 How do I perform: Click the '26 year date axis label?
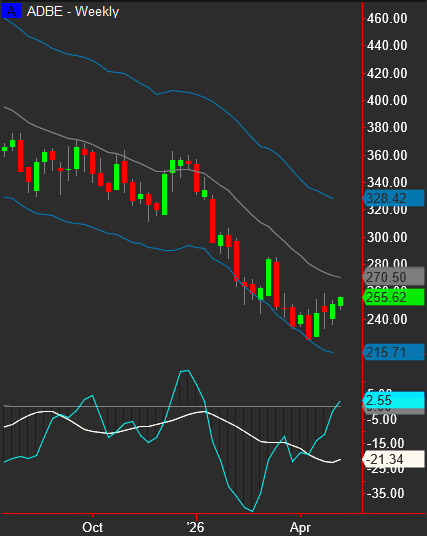pos(196,527)
